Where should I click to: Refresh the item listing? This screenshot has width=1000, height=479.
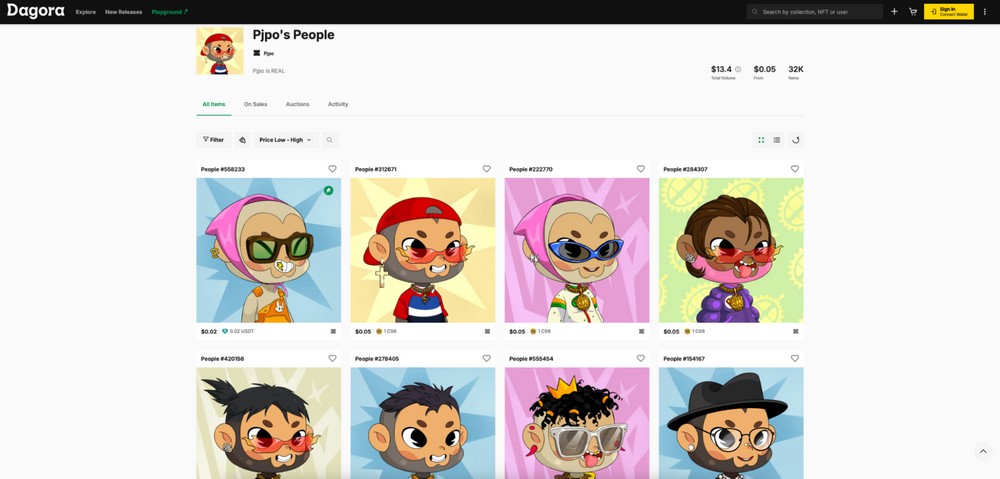click(795, 140)
